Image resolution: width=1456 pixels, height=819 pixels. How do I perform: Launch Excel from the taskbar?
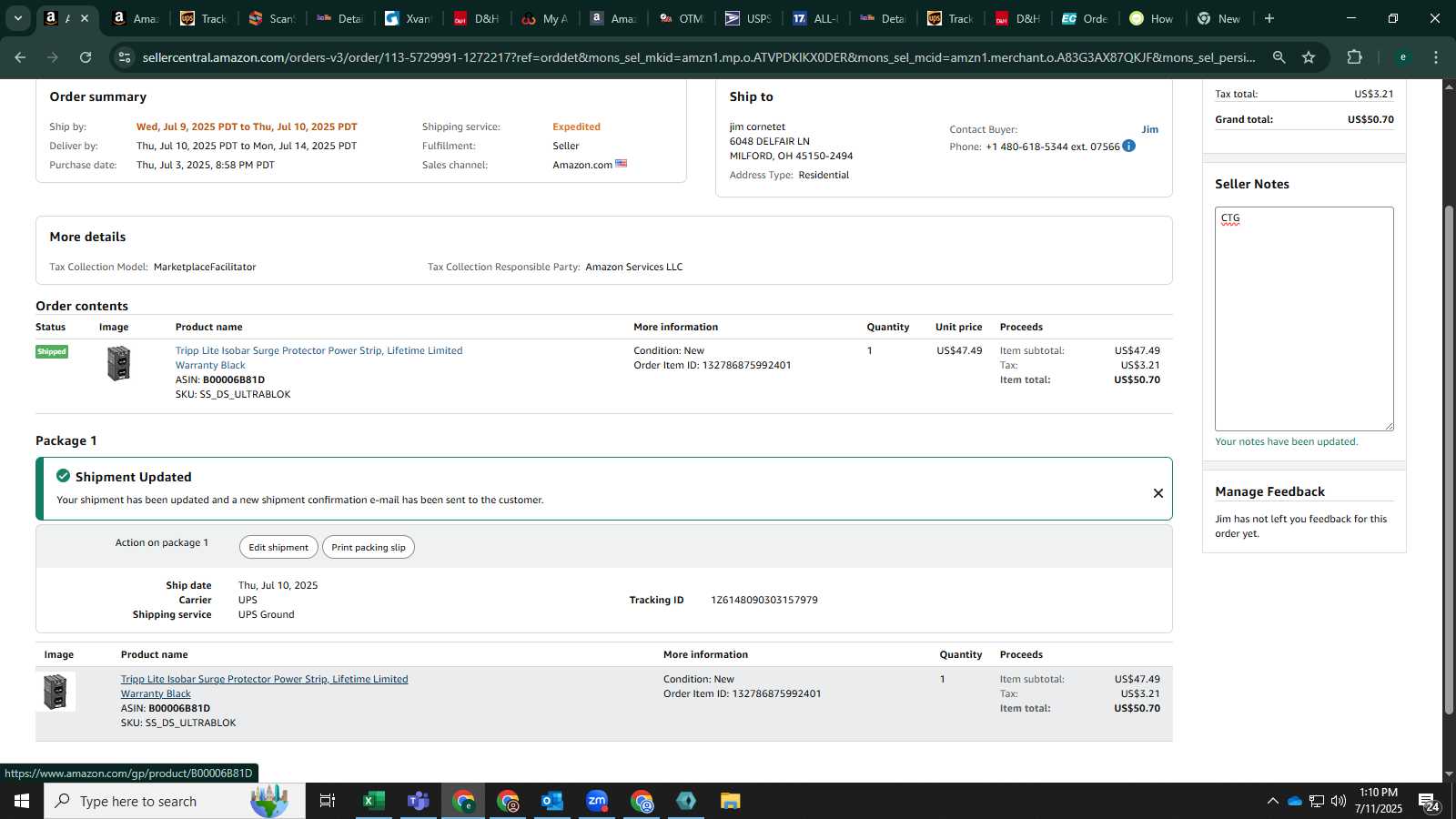pyautogui.click(x=373, y=801)
